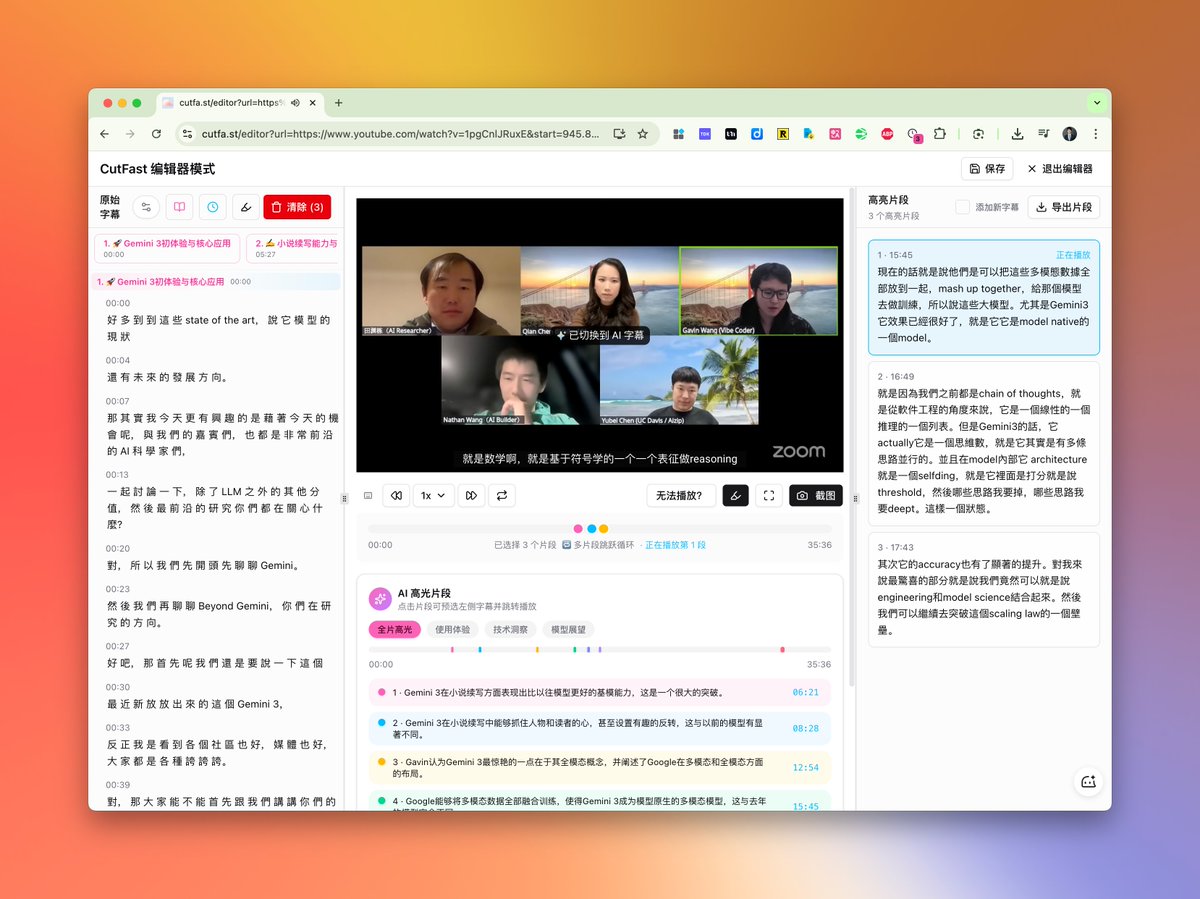1200x899 pixels.
Task: Click the ABP extension icon
Action: coord(887,134)
